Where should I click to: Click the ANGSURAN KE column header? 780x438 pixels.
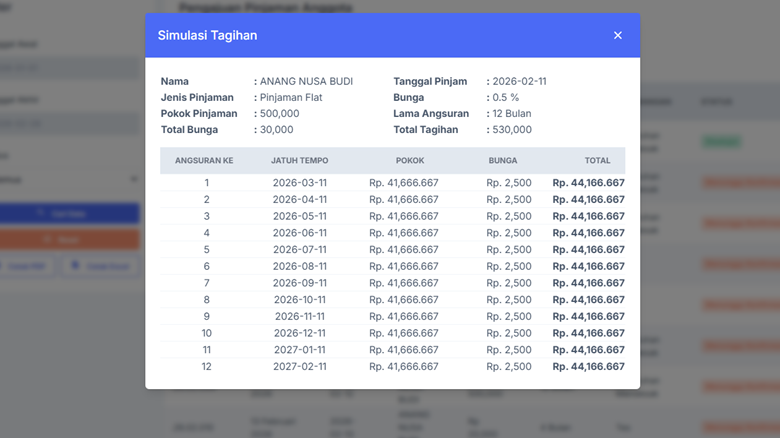(x=204, y=160)
